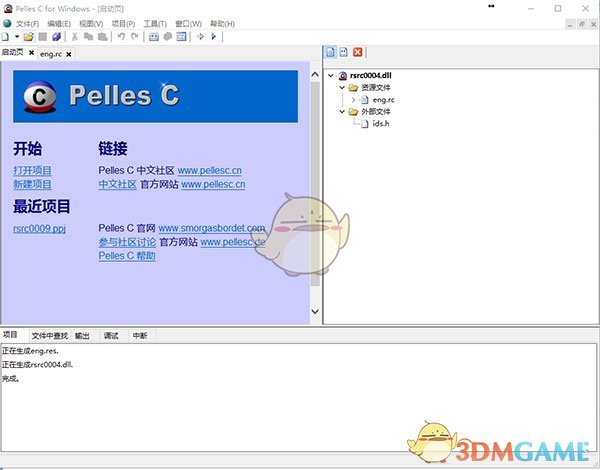Image resolution: width=600 pixels, height=470 pixels.
Task: Open dropdown arrow next to New file
Action: [x=15, y=37]
